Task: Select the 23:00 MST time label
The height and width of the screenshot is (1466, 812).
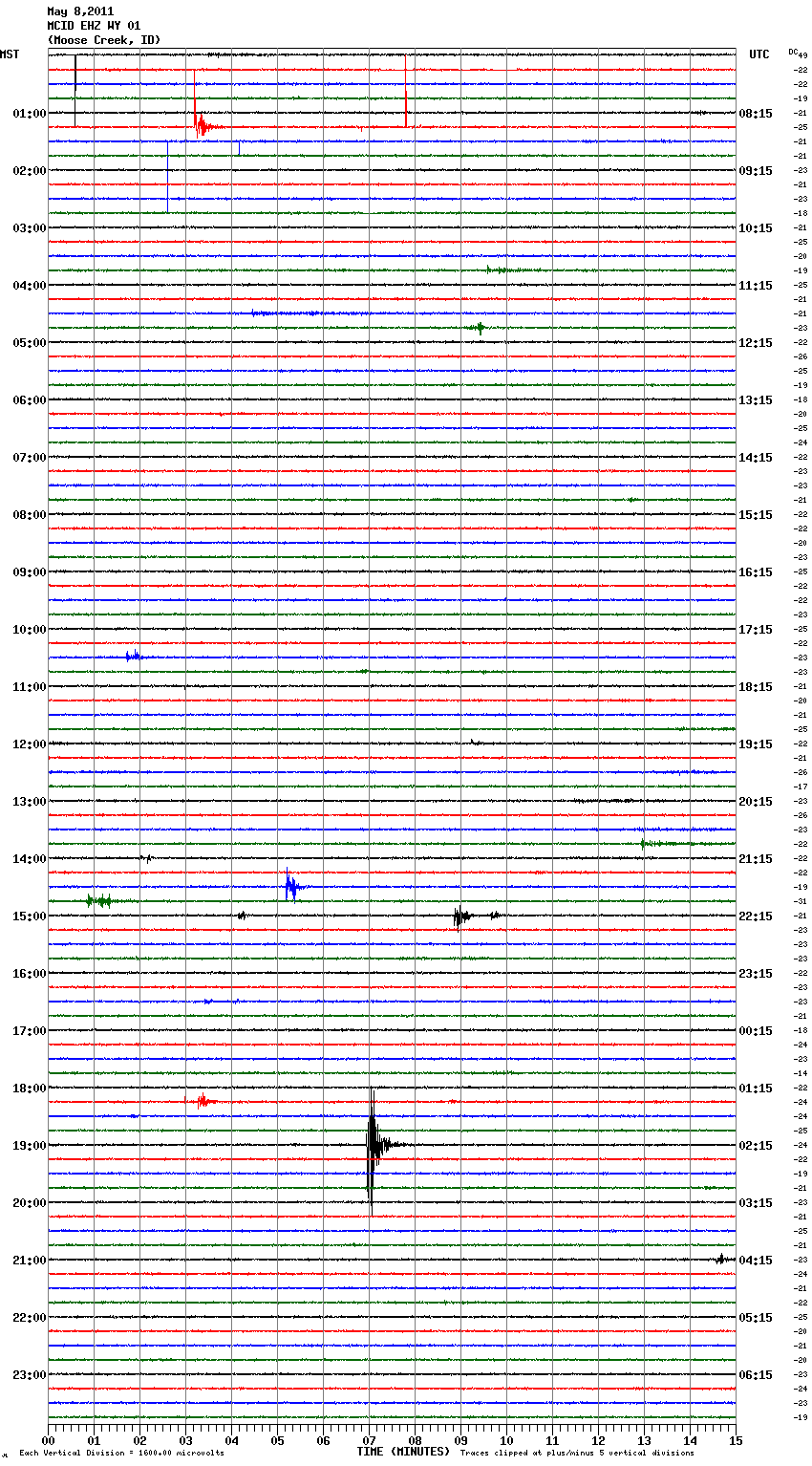Action: pos(29,1374)
